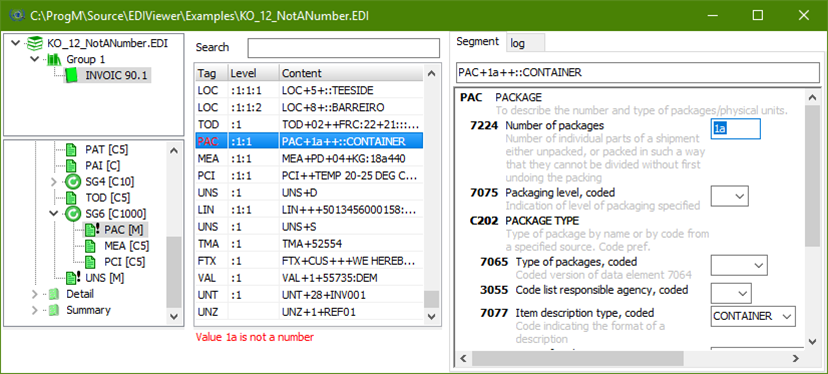828x374 pixels.
Task: Click the PAC [M] error document icon
Action: pyautogui.click(x=93, y=229)
